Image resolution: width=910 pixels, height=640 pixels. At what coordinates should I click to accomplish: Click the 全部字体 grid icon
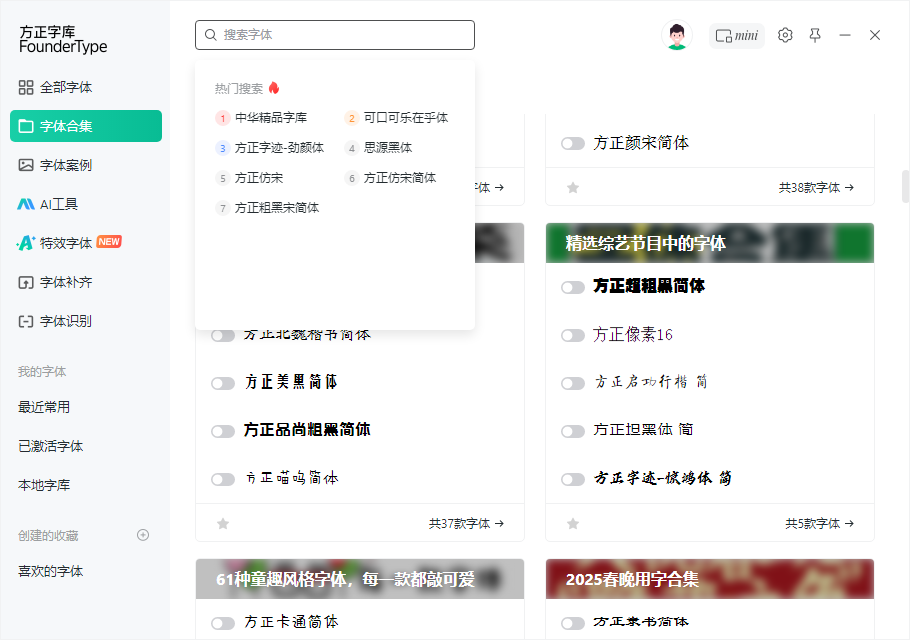point(26,88)
